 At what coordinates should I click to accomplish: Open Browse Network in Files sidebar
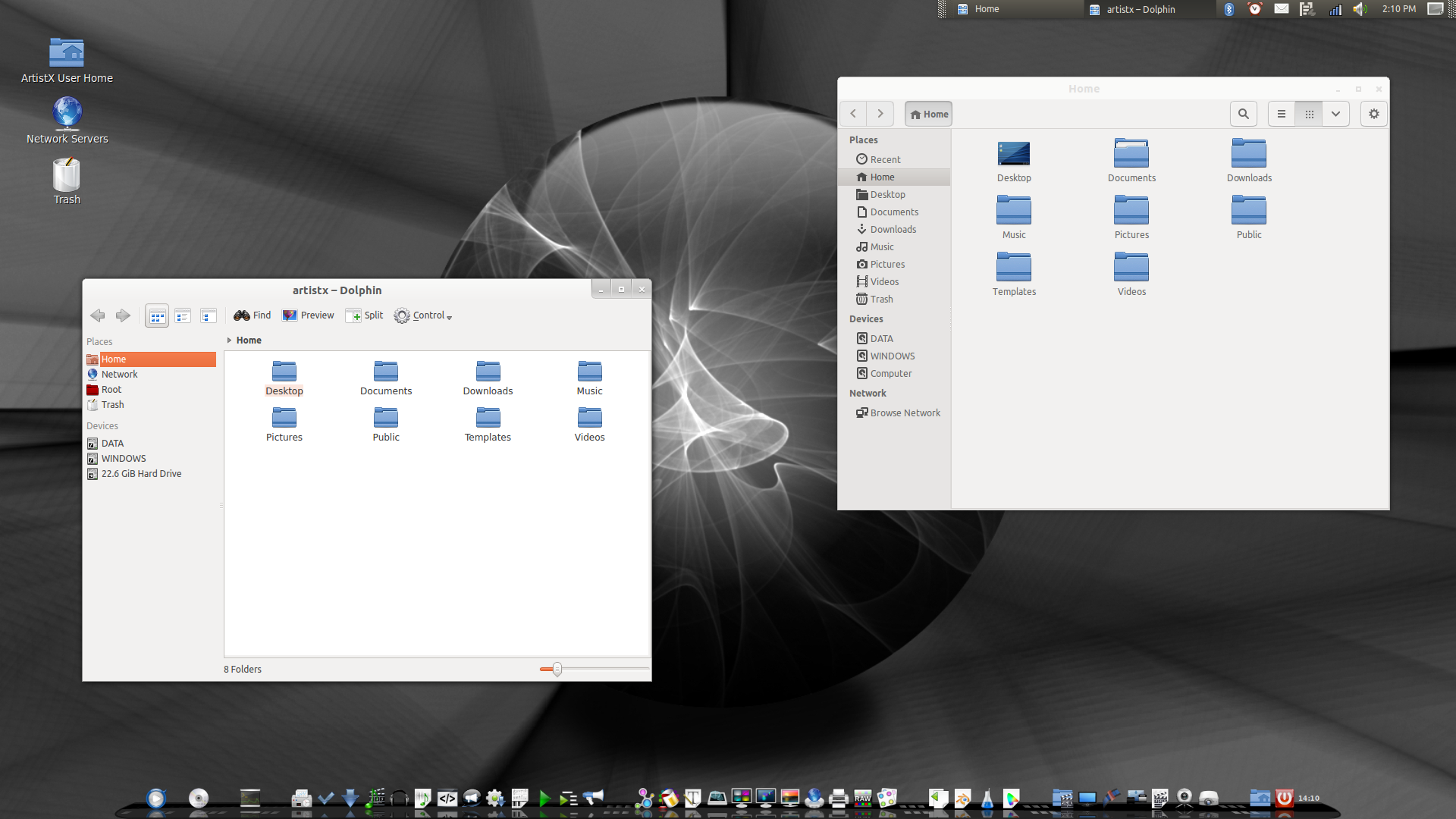coord(905,413)
